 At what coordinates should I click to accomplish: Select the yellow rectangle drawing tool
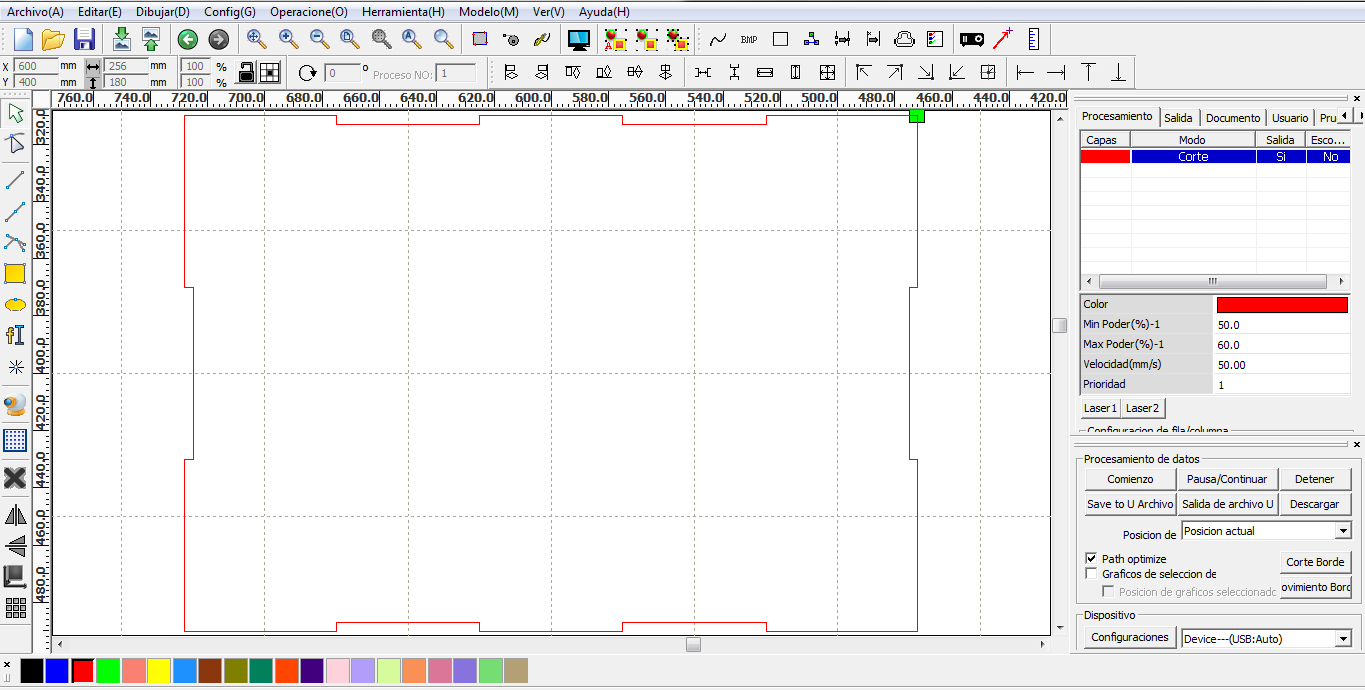click(x=15, y=273)
